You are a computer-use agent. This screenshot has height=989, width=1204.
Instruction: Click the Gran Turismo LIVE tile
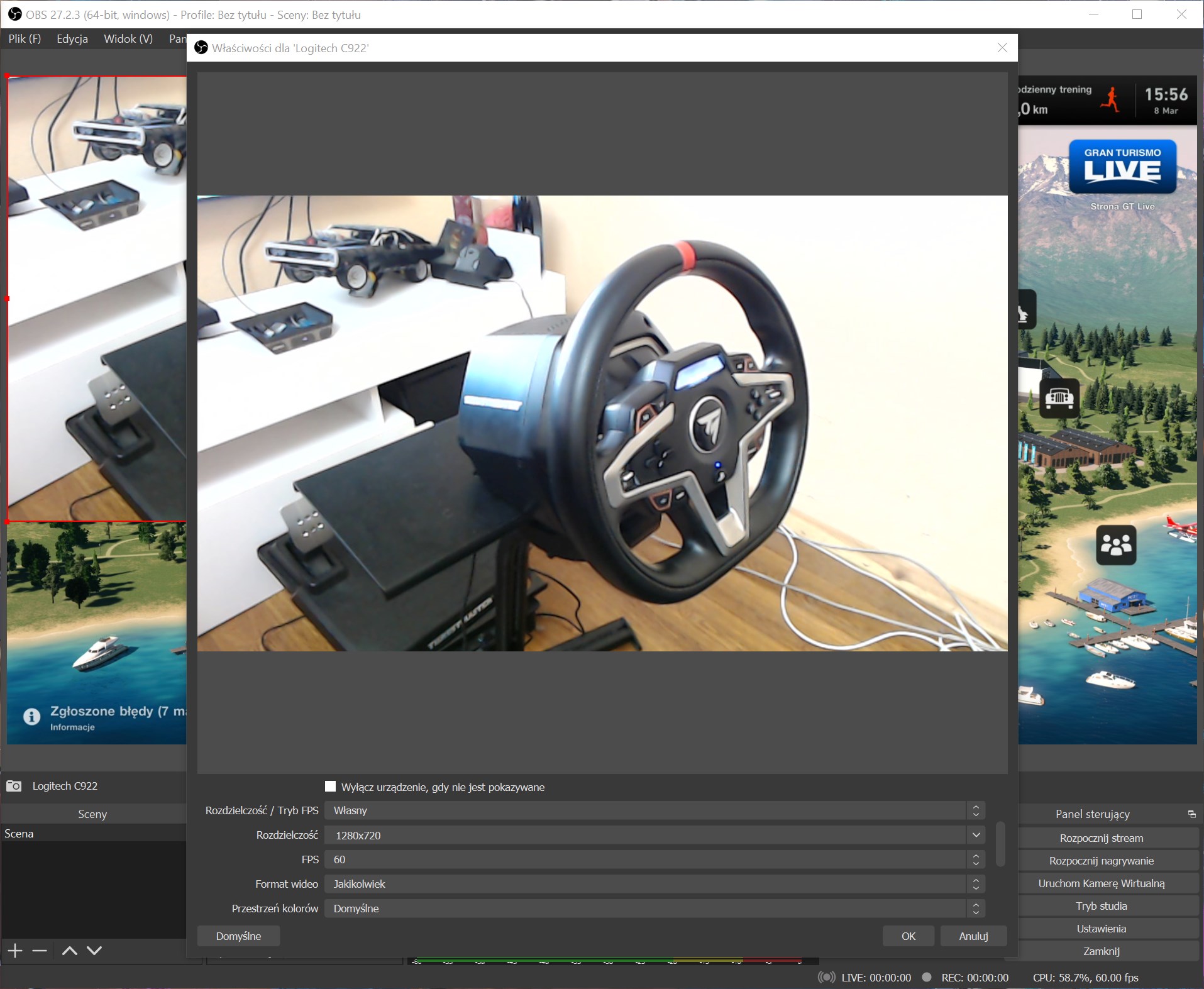(1122, 167)
